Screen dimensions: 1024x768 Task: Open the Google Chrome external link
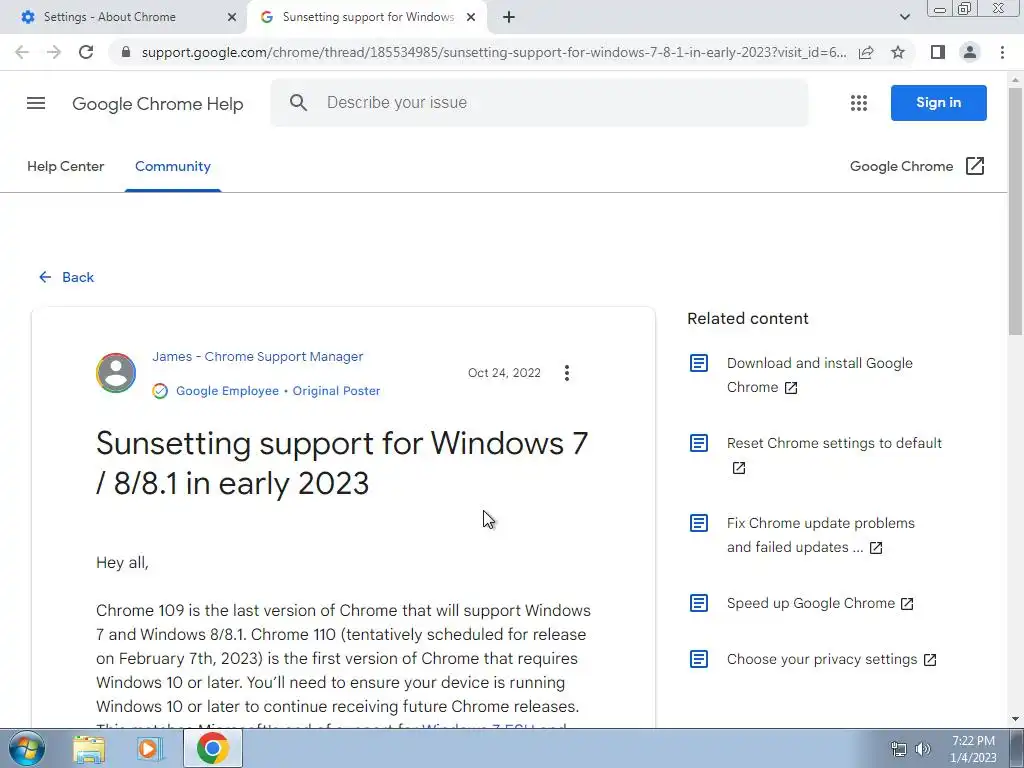click(x=917, y=167)
